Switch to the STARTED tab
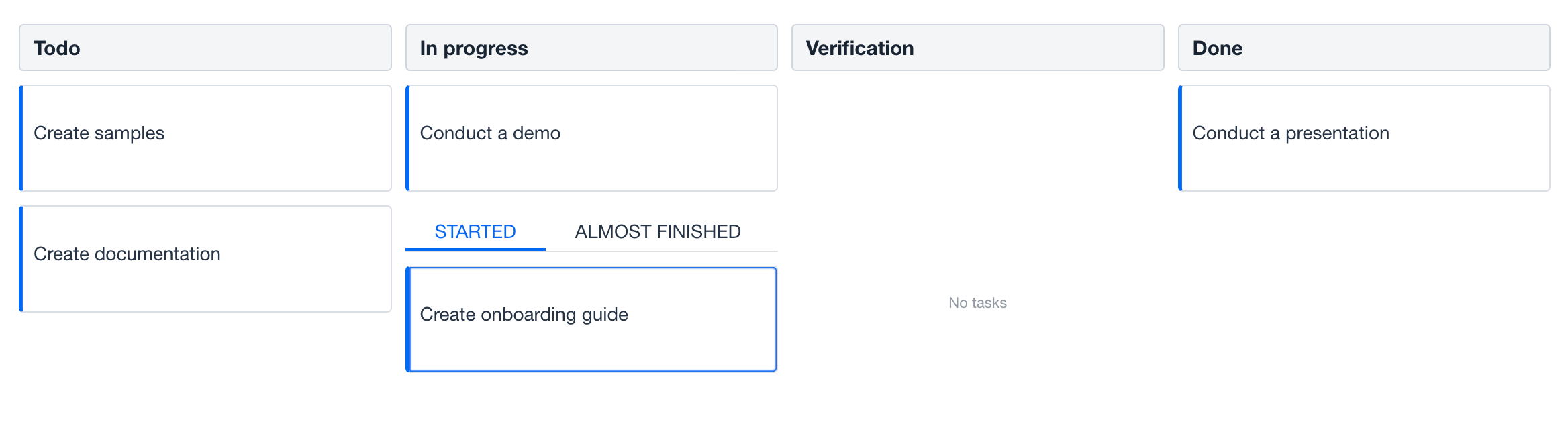 (x=475, y=231)
